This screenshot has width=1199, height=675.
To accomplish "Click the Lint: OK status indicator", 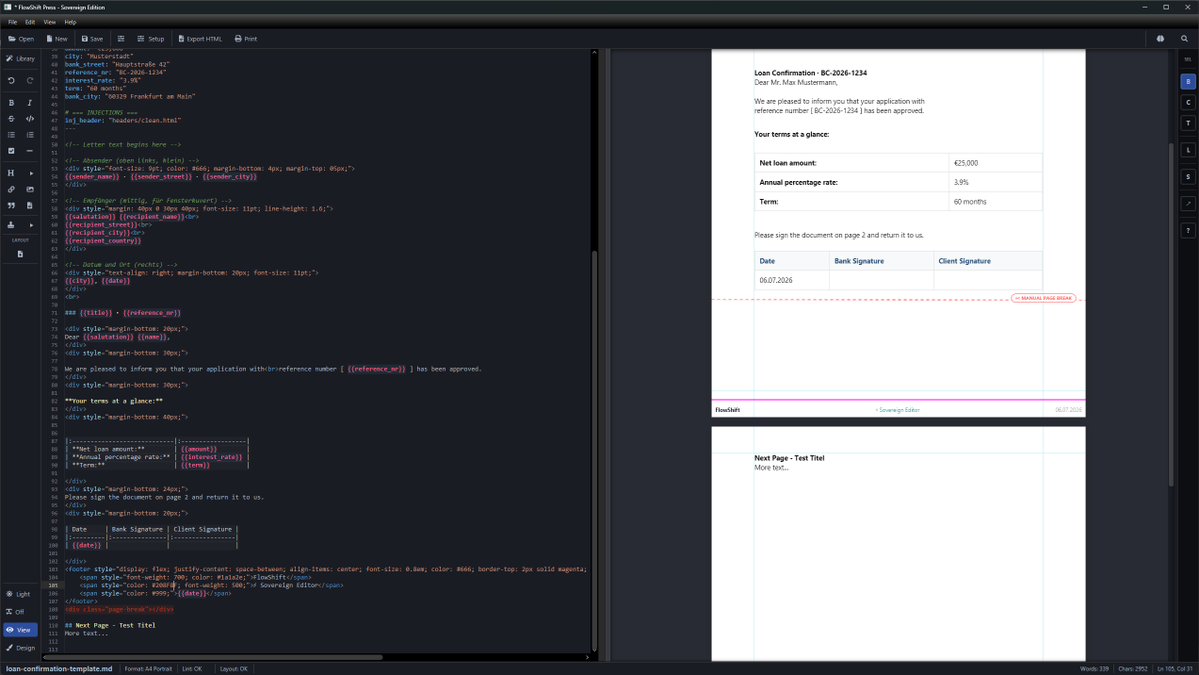I will (192, 669).
